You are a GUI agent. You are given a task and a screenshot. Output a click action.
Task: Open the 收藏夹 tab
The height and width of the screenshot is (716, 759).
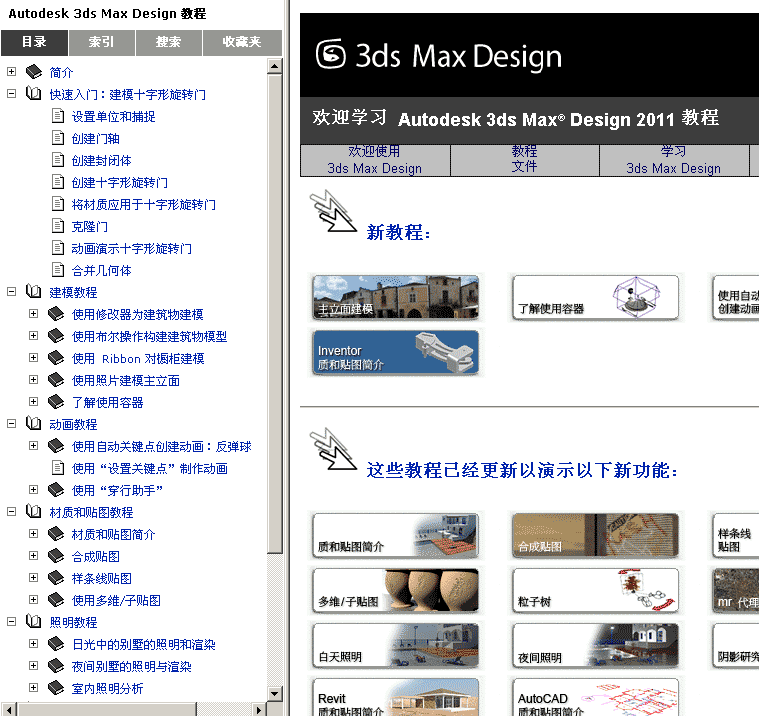point(242,43)
